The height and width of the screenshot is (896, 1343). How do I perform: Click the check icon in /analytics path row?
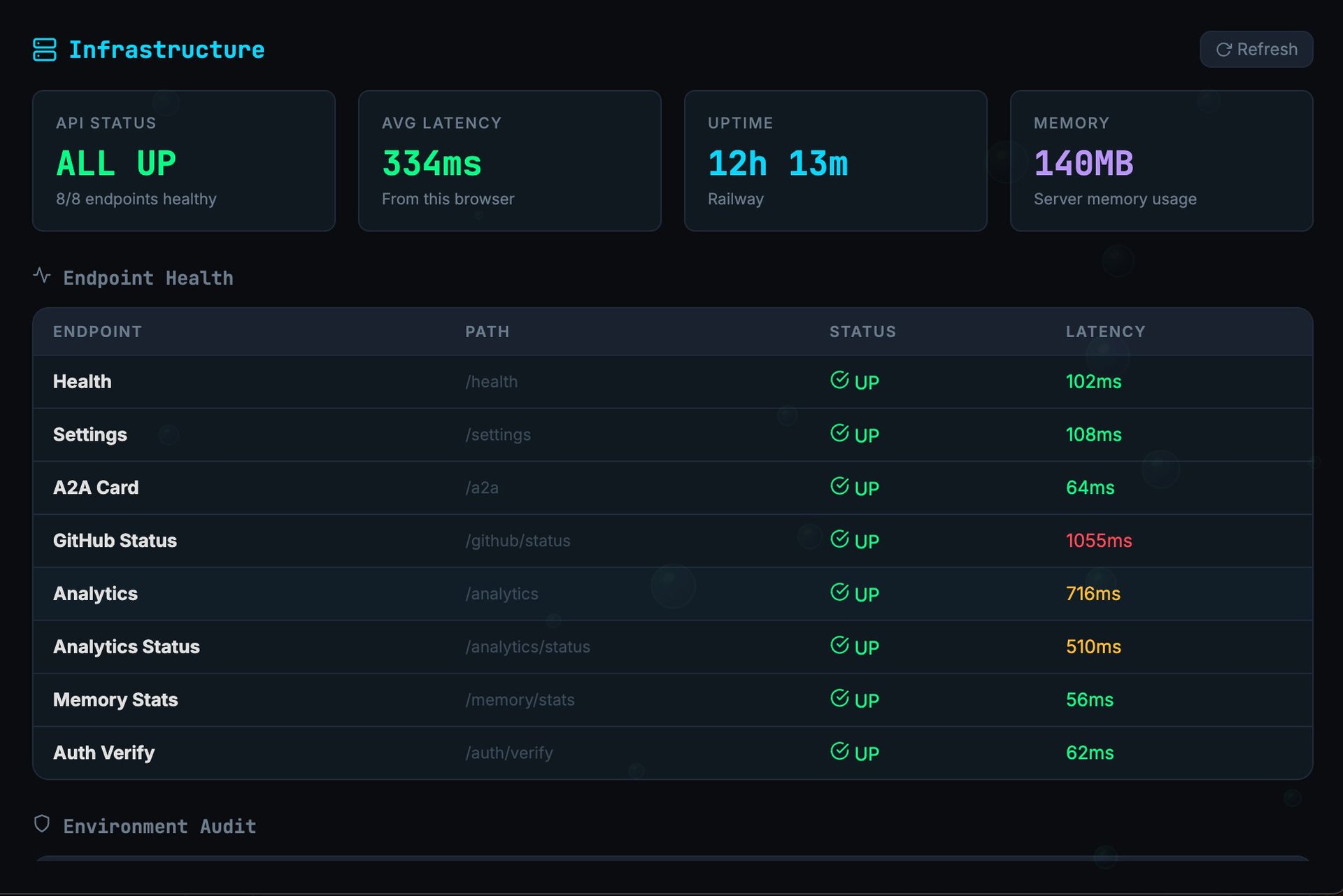tap(839, 592)
